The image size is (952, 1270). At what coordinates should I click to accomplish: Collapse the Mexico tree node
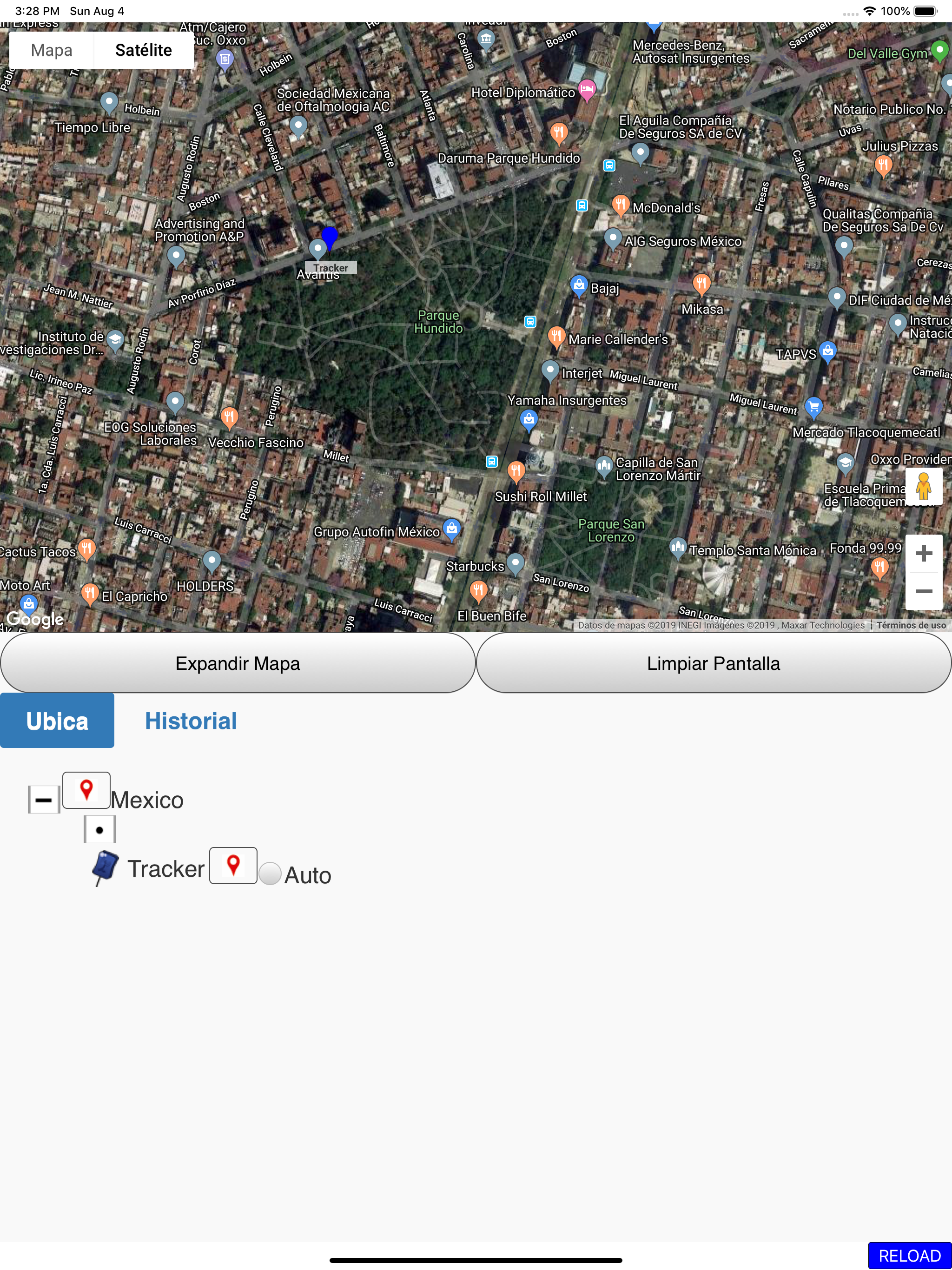click(44, 800)
